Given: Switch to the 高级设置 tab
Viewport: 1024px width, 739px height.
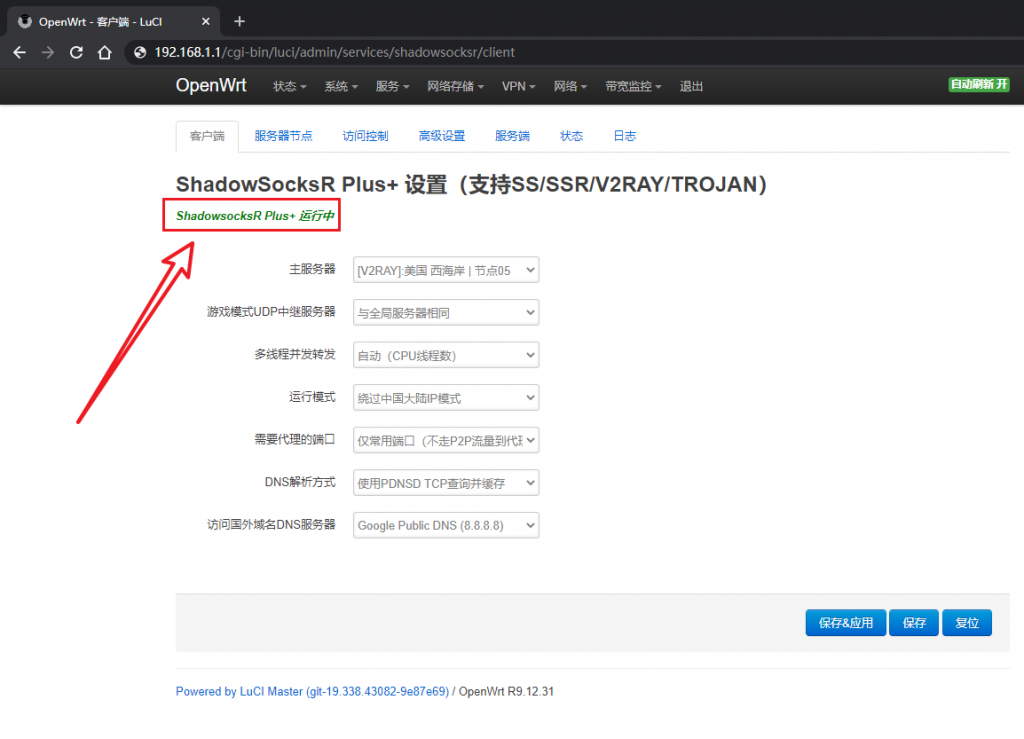Looking at the screenshot, I should tap(441, 136).
